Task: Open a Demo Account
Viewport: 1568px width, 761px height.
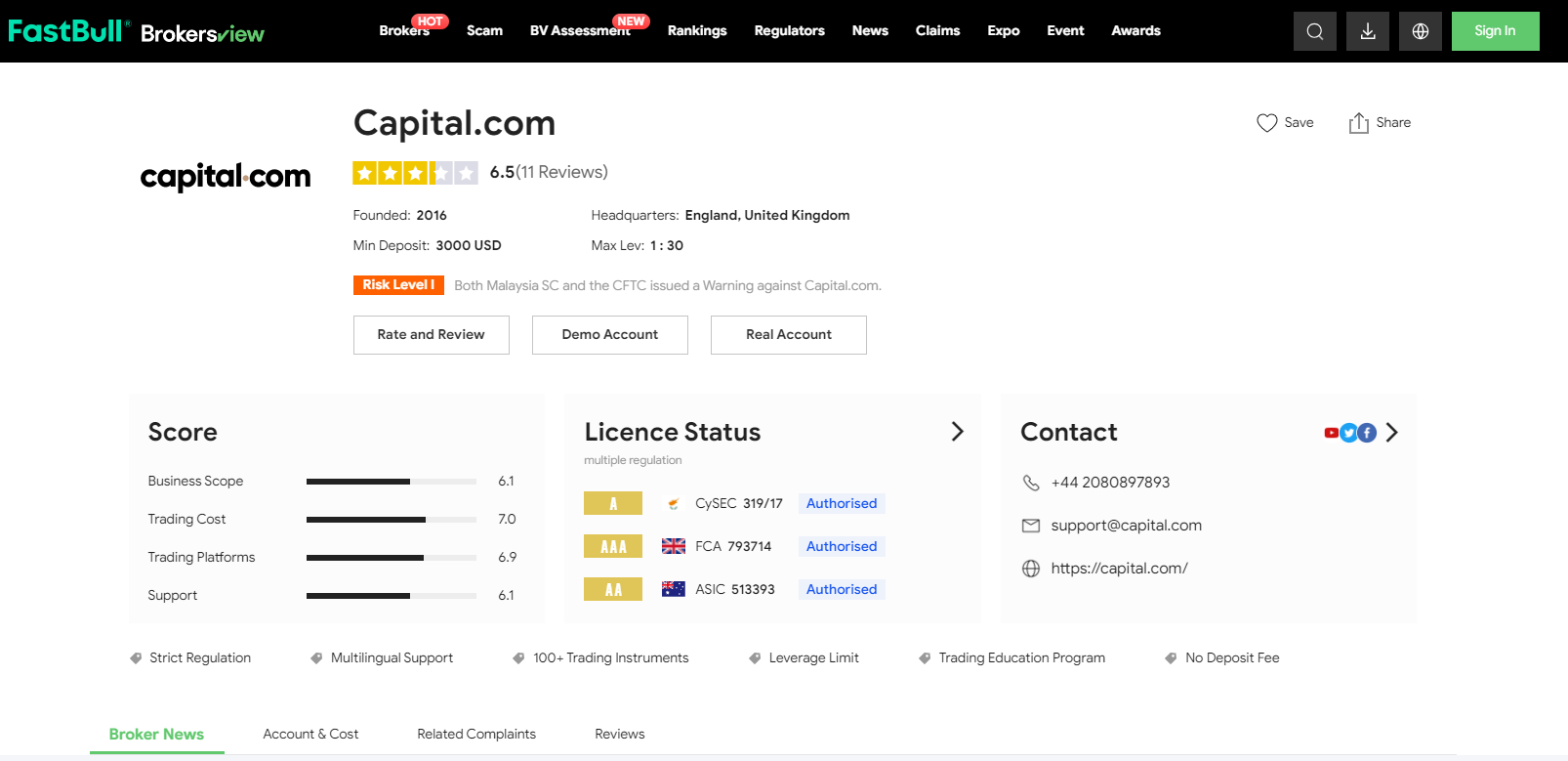Action: [610, 335]
